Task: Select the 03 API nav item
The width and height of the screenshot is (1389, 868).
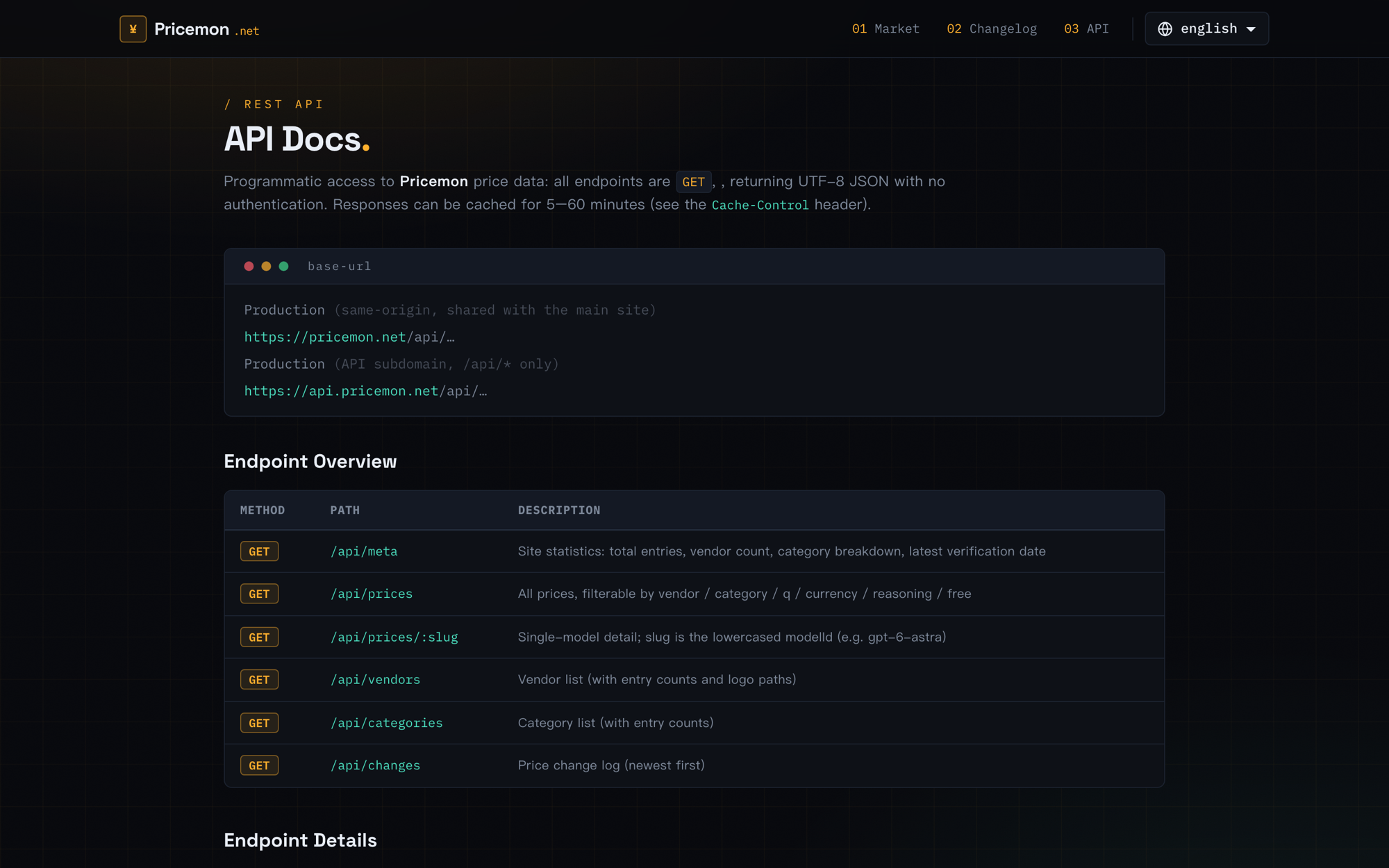Action: coord(1086,28)
